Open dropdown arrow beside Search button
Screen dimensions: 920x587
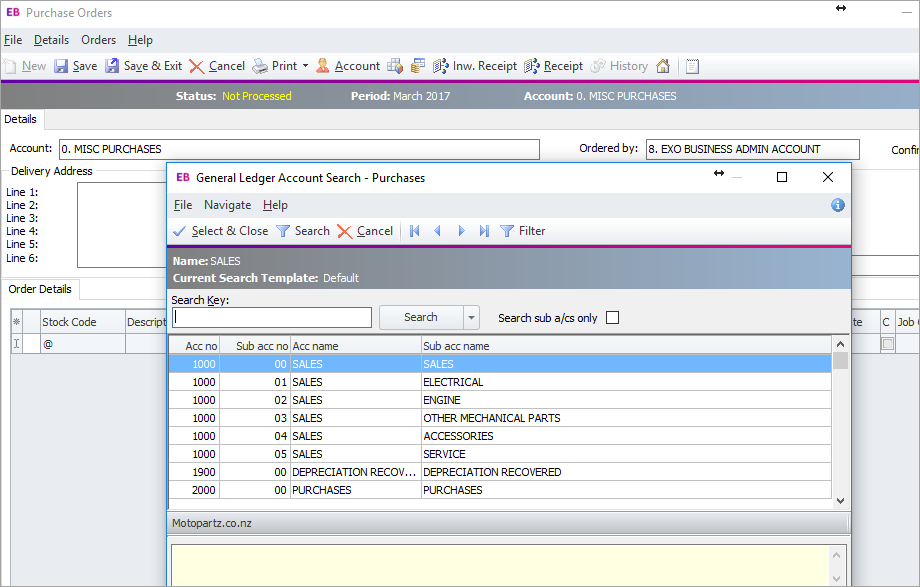point(471,318)
